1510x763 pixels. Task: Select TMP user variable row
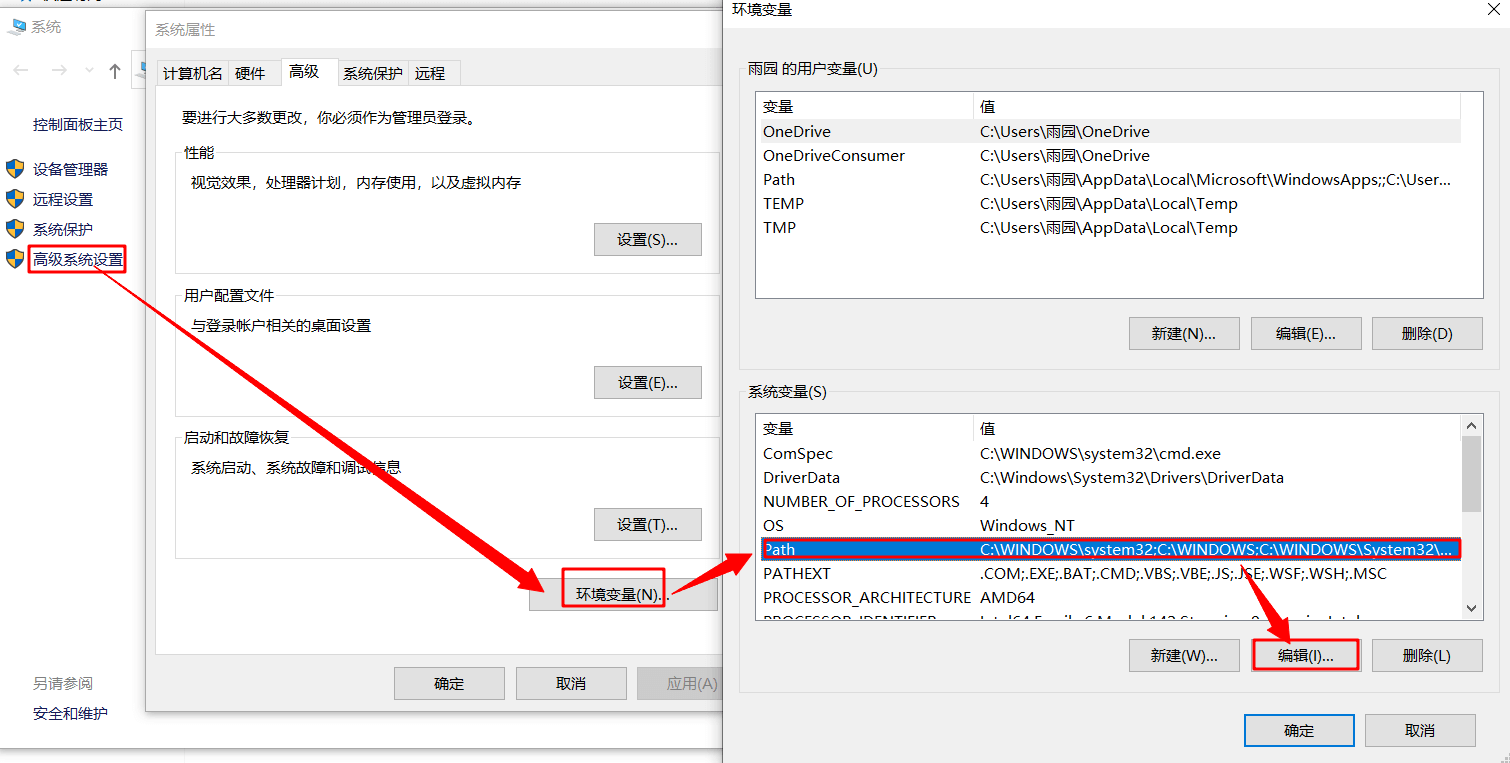click(1108, 227)
